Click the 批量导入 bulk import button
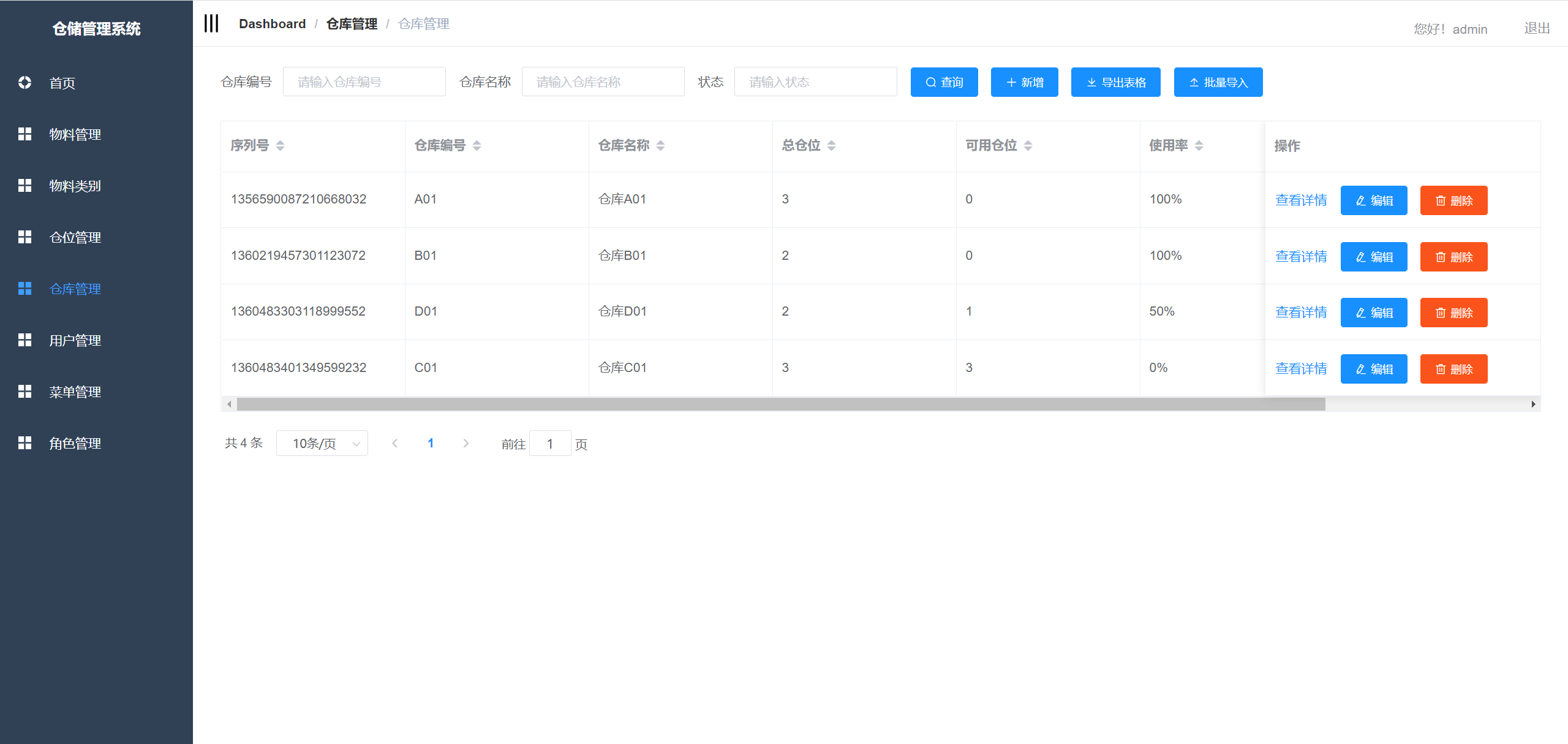 pyautogui.click(x=1218, y=82)
